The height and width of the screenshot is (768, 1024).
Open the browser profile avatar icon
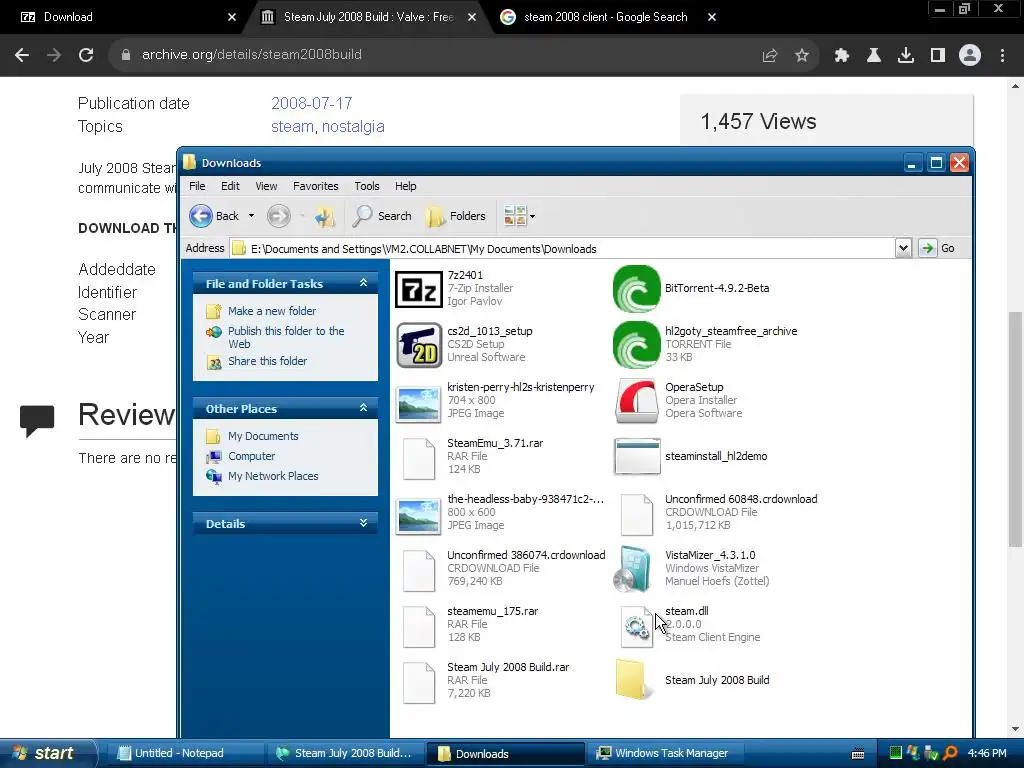[x=970, y=55]
